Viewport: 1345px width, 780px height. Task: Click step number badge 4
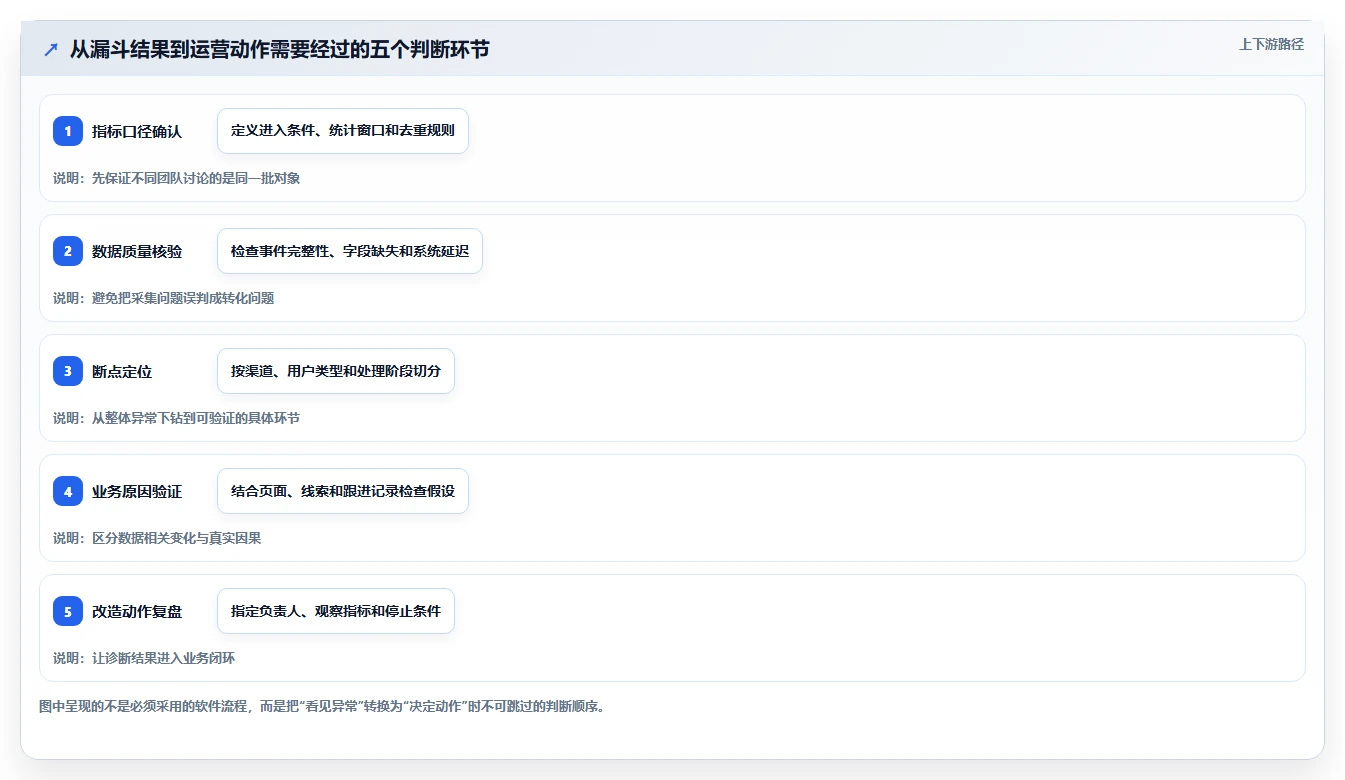tap(68, 491)
